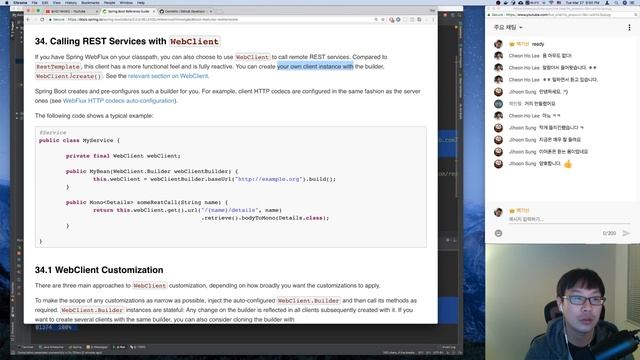Click the emoji picker icon in chat
Image resolution: width=640 pixels, height=360 pixels.
498,233
